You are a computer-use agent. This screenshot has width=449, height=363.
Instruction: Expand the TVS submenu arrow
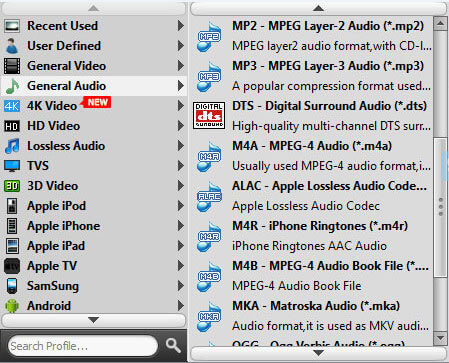click(x=180, y=166)
